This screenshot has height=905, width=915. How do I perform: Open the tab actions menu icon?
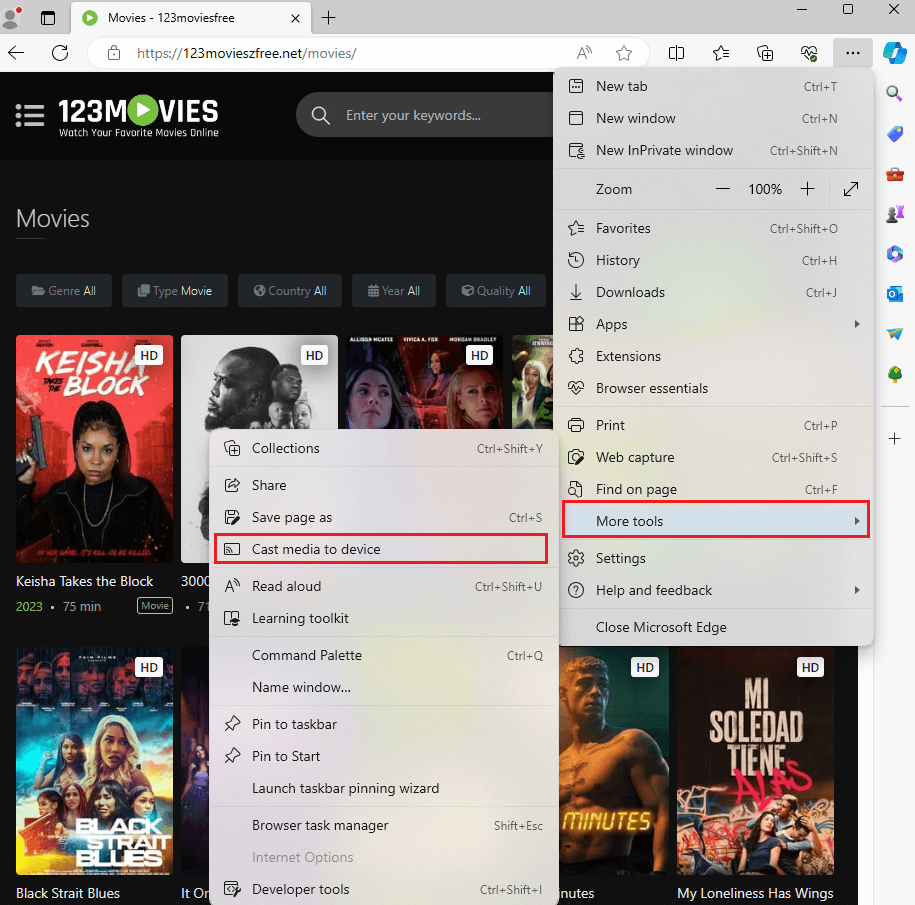[x=48, y=18]
